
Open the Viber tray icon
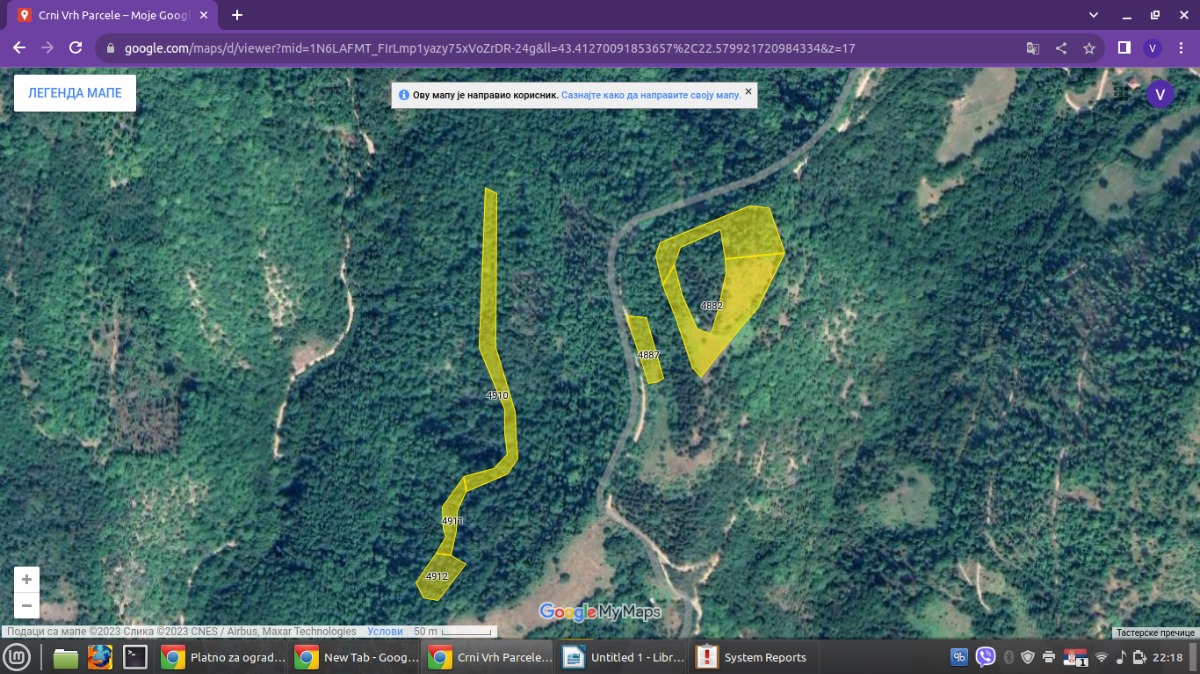985,657
